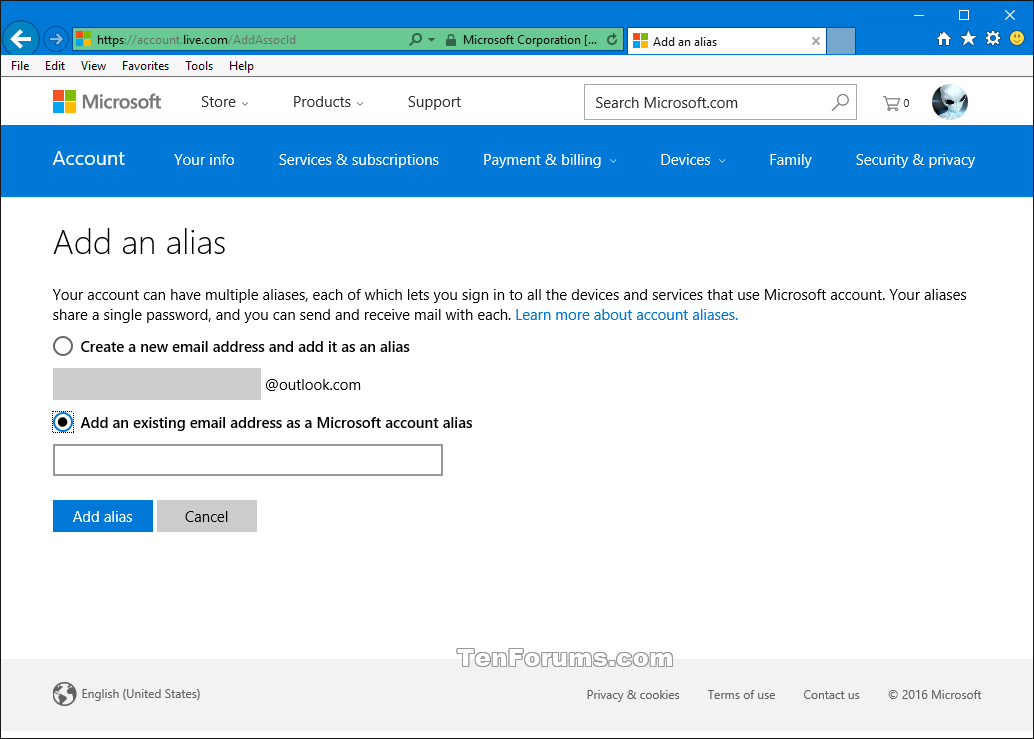The width and height of the screenshot is (1034, 739).
Task: Expand the Payment & billing dropdown
Action: (549, 160)
